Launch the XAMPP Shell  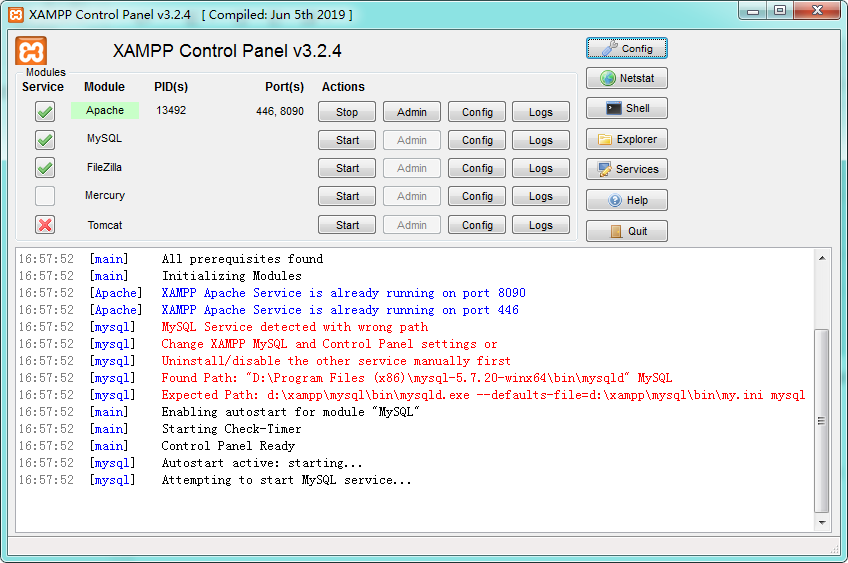(x=627, y=108)
